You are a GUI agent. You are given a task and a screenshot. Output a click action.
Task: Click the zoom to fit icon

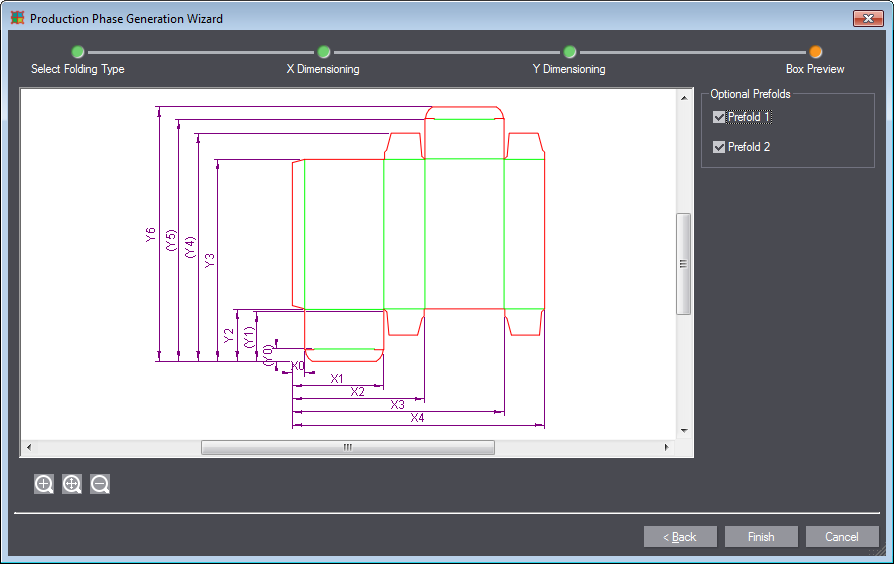tap(72, 484)
